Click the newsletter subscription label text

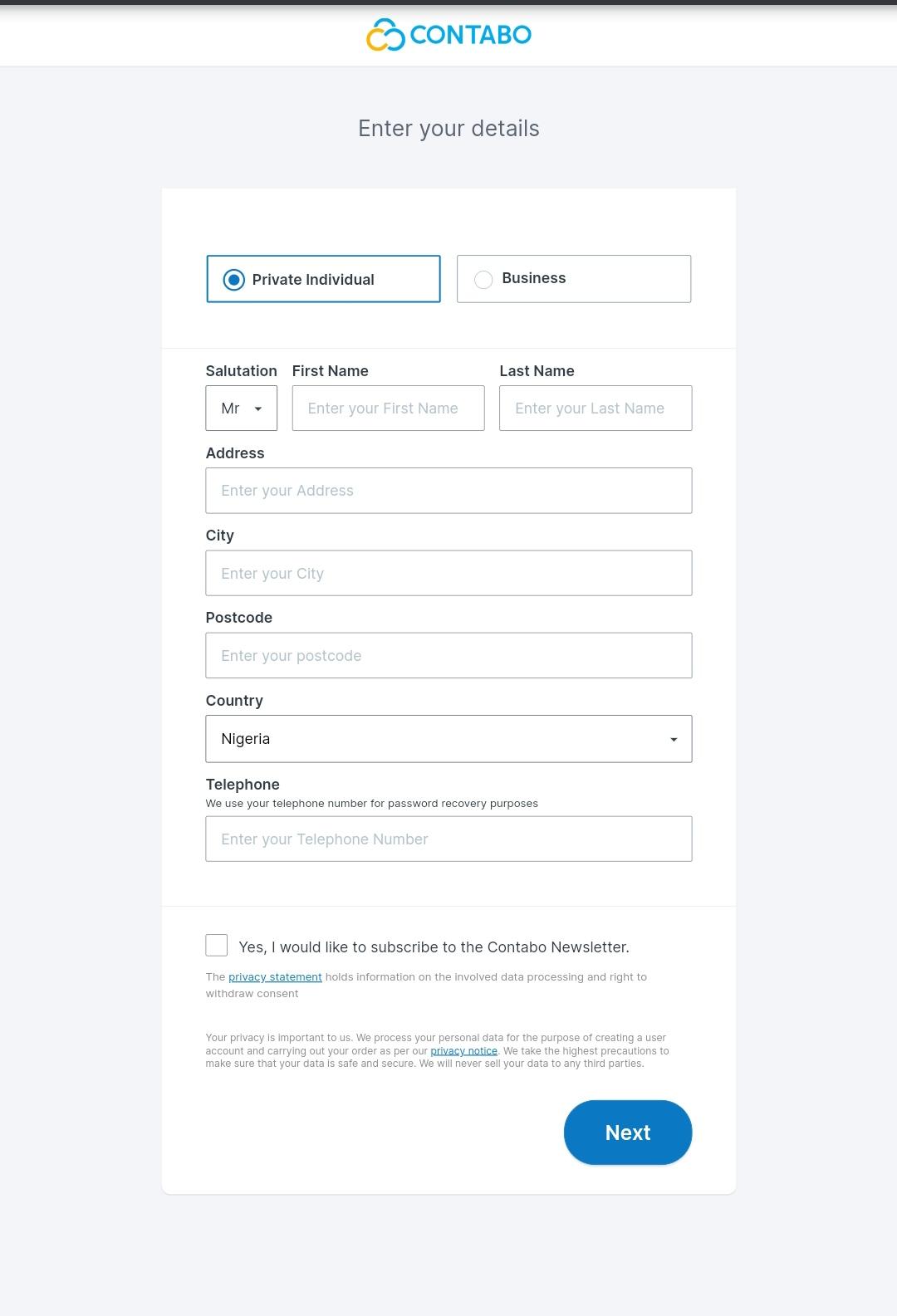[x=434, y=947]
